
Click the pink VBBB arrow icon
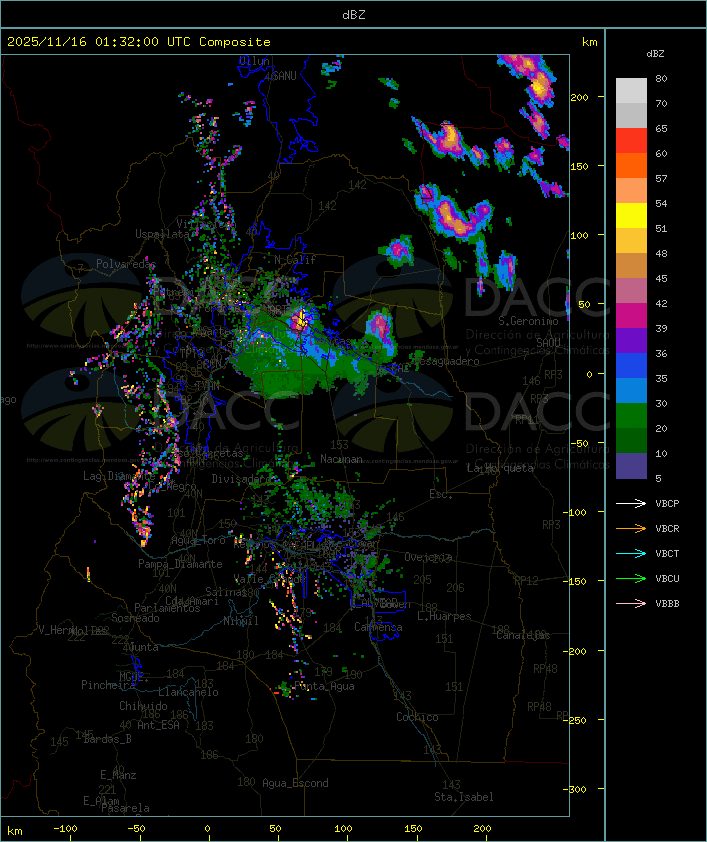(x=631, y=604)
